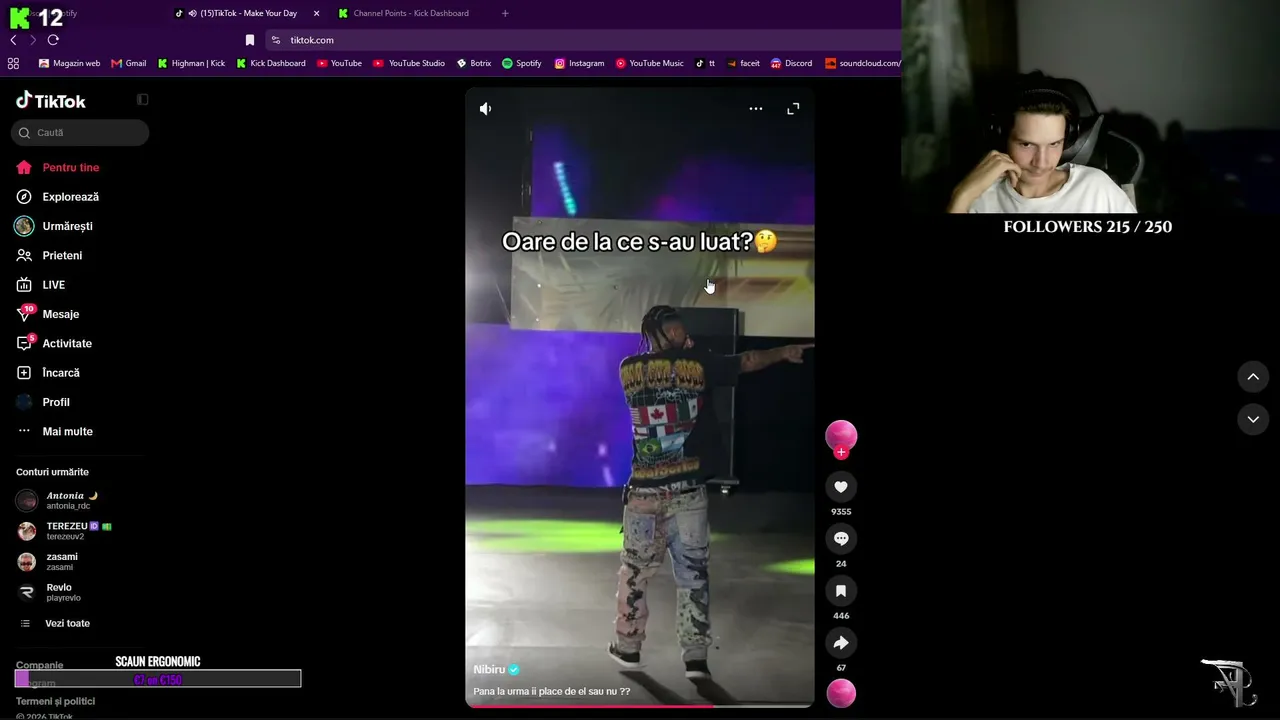Collapse the TikTok sidebar panel

coord(142,100)
